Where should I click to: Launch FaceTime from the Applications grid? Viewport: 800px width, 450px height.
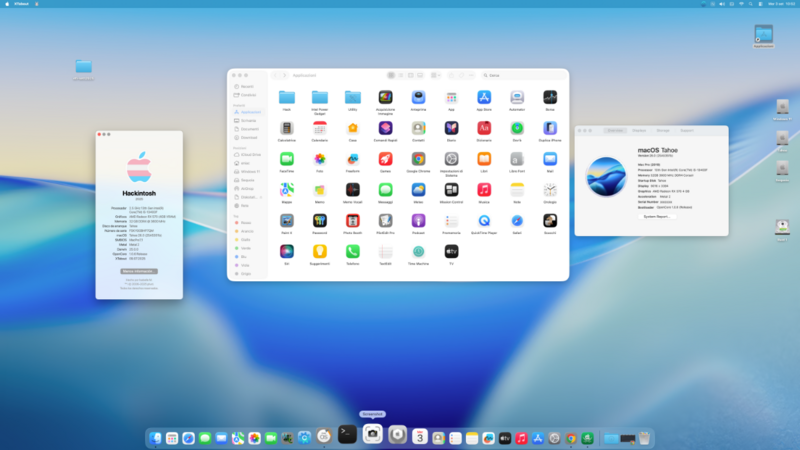tap(287, 159)
